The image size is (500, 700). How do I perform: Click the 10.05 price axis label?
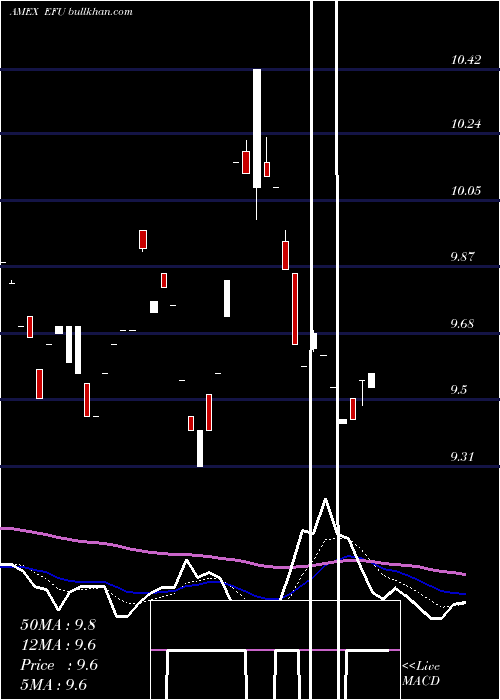466,191
